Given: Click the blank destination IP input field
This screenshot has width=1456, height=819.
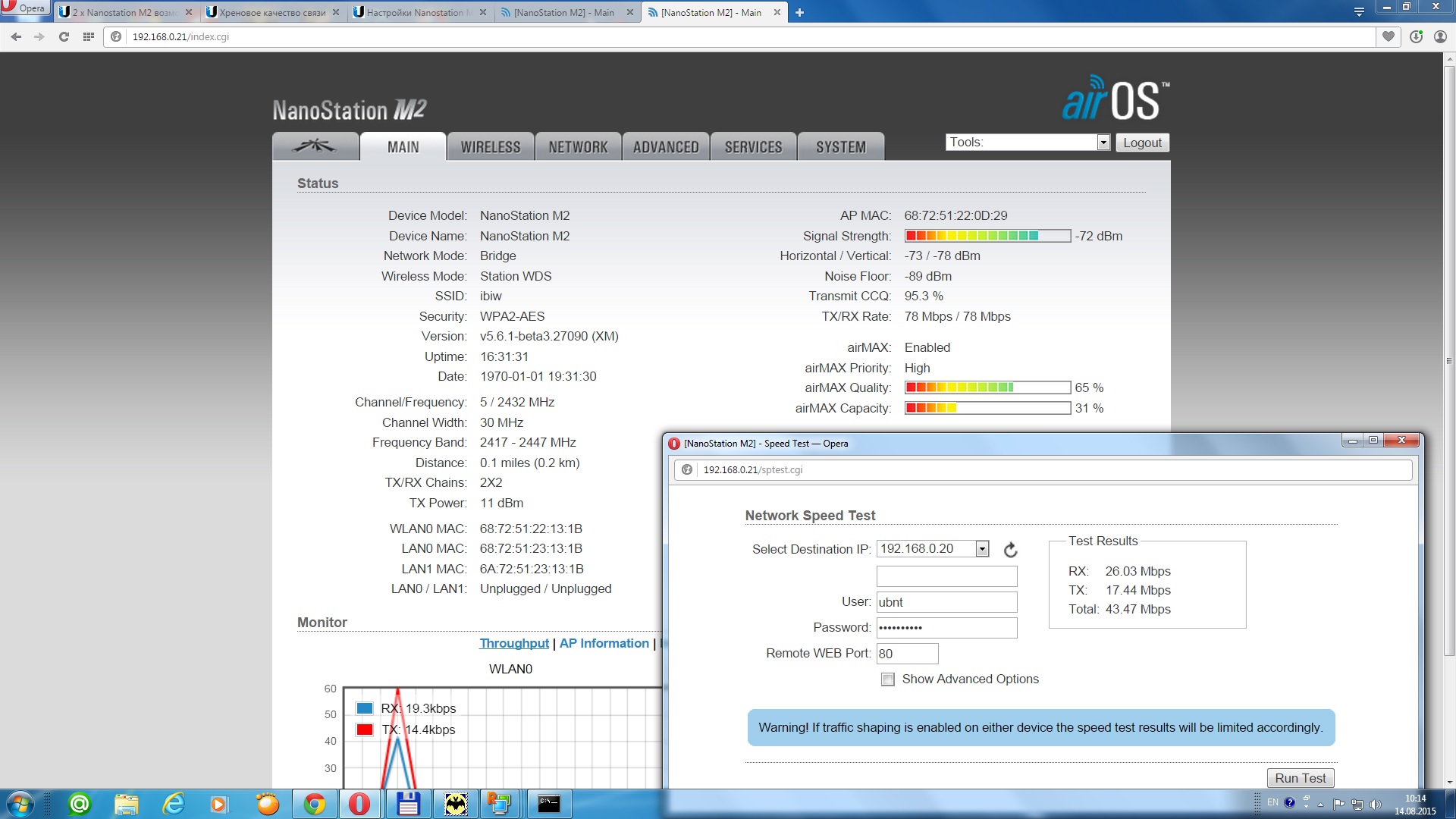Looking at the screenshot, I should click(946, 576).
